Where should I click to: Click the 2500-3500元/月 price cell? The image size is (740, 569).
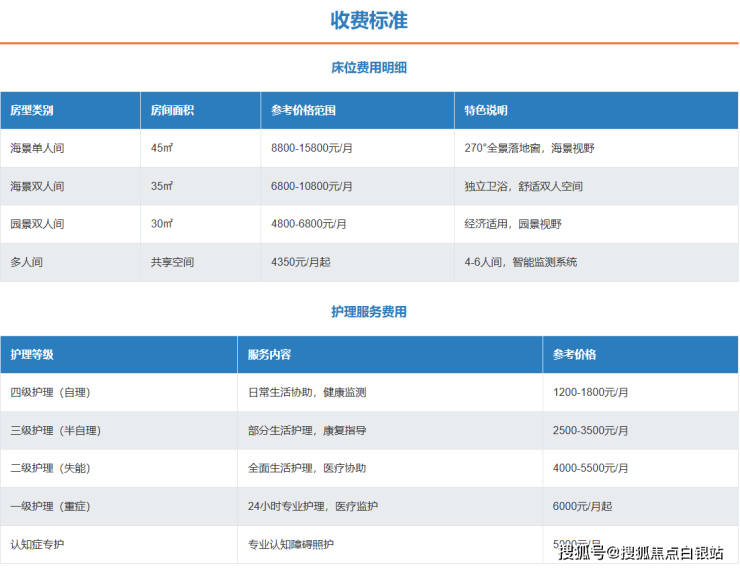590,430
